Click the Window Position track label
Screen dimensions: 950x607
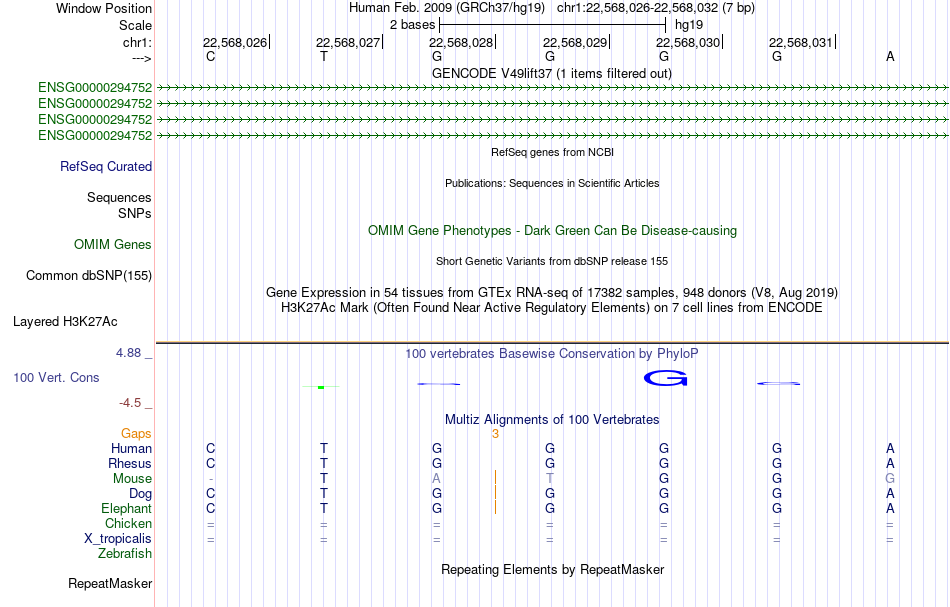pyautogui.click(x=104, y=8)
